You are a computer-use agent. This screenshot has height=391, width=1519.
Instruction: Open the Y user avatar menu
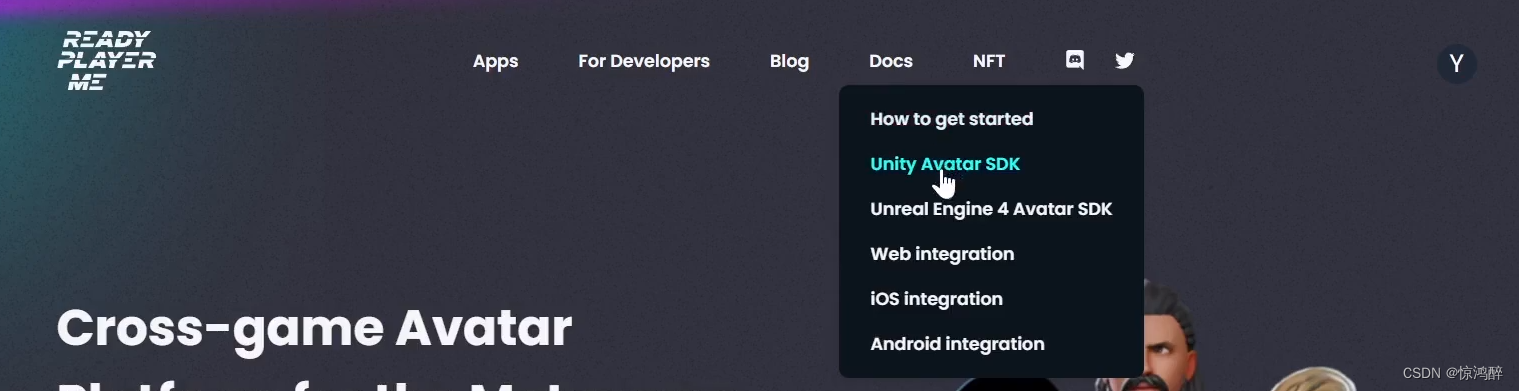[1457, 64]
